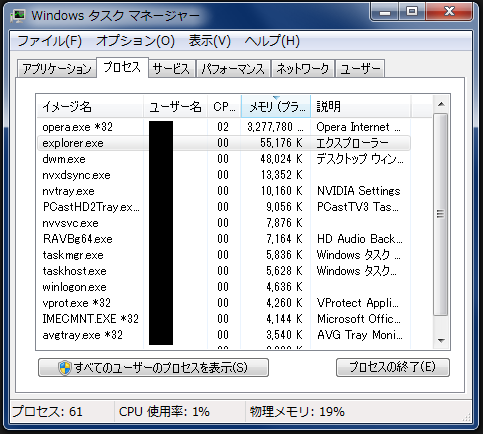483x434 pixels.
Task: Select the dwm.exe process
Action: [223, 159]
